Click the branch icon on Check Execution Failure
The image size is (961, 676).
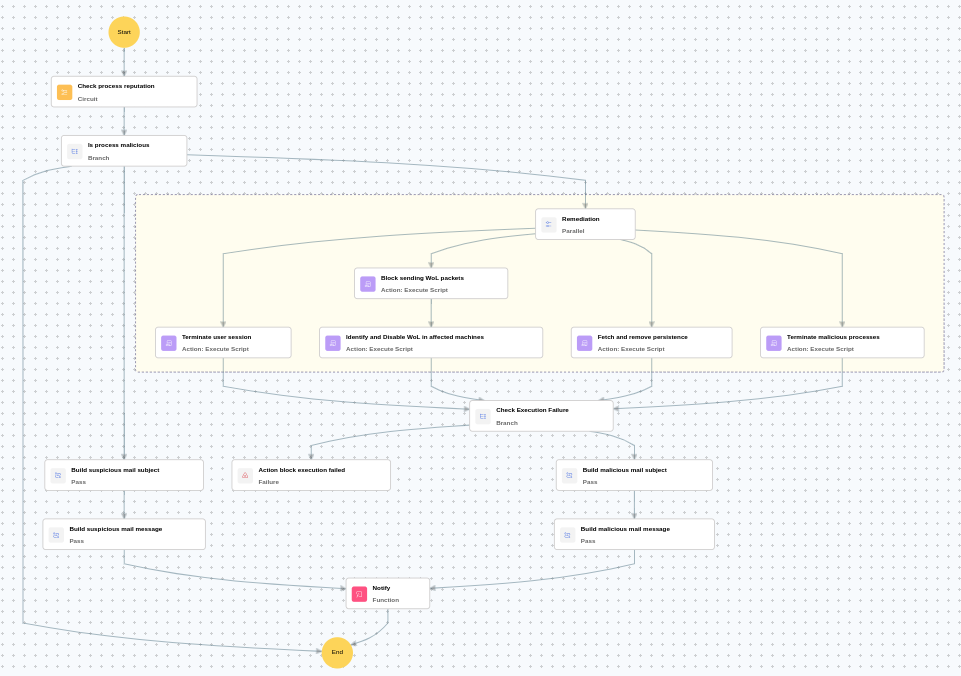[483, 417]
